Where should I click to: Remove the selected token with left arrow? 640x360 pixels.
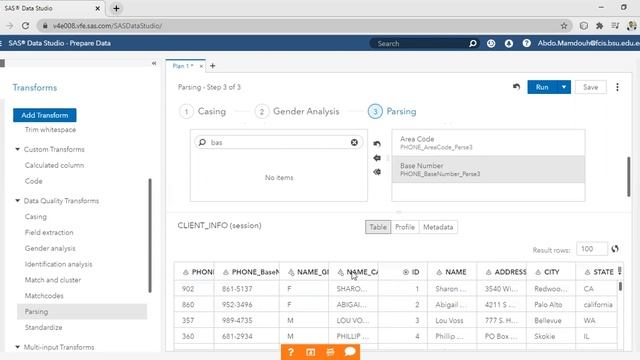[x=377, y=158]
